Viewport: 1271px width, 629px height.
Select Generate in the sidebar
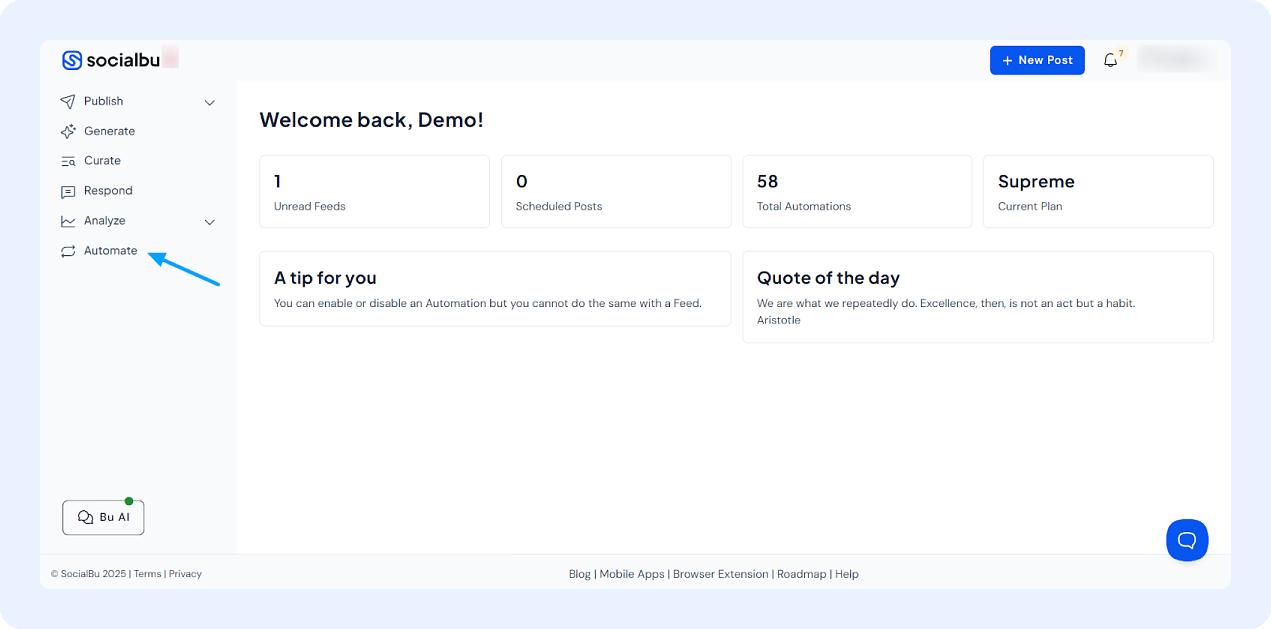[x=109, y=131]
